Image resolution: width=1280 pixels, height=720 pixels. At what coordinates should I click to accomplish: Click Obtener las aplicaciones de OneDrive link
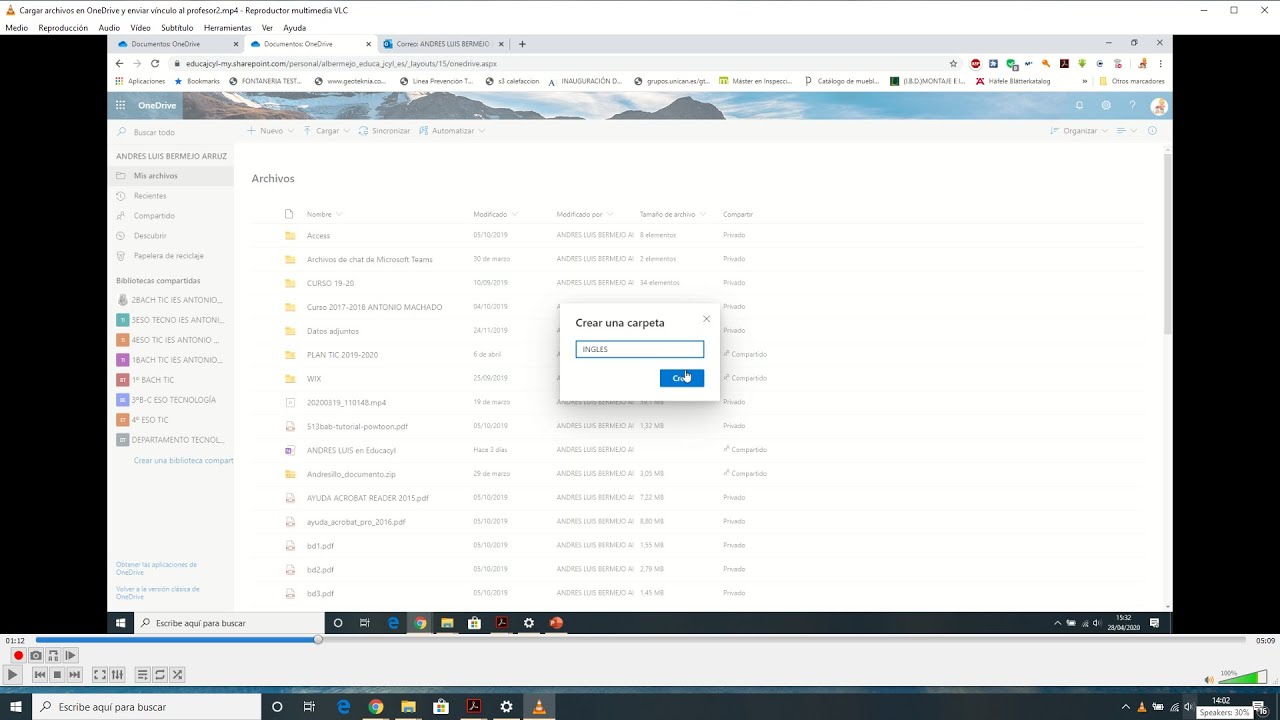tap(156, 568)
